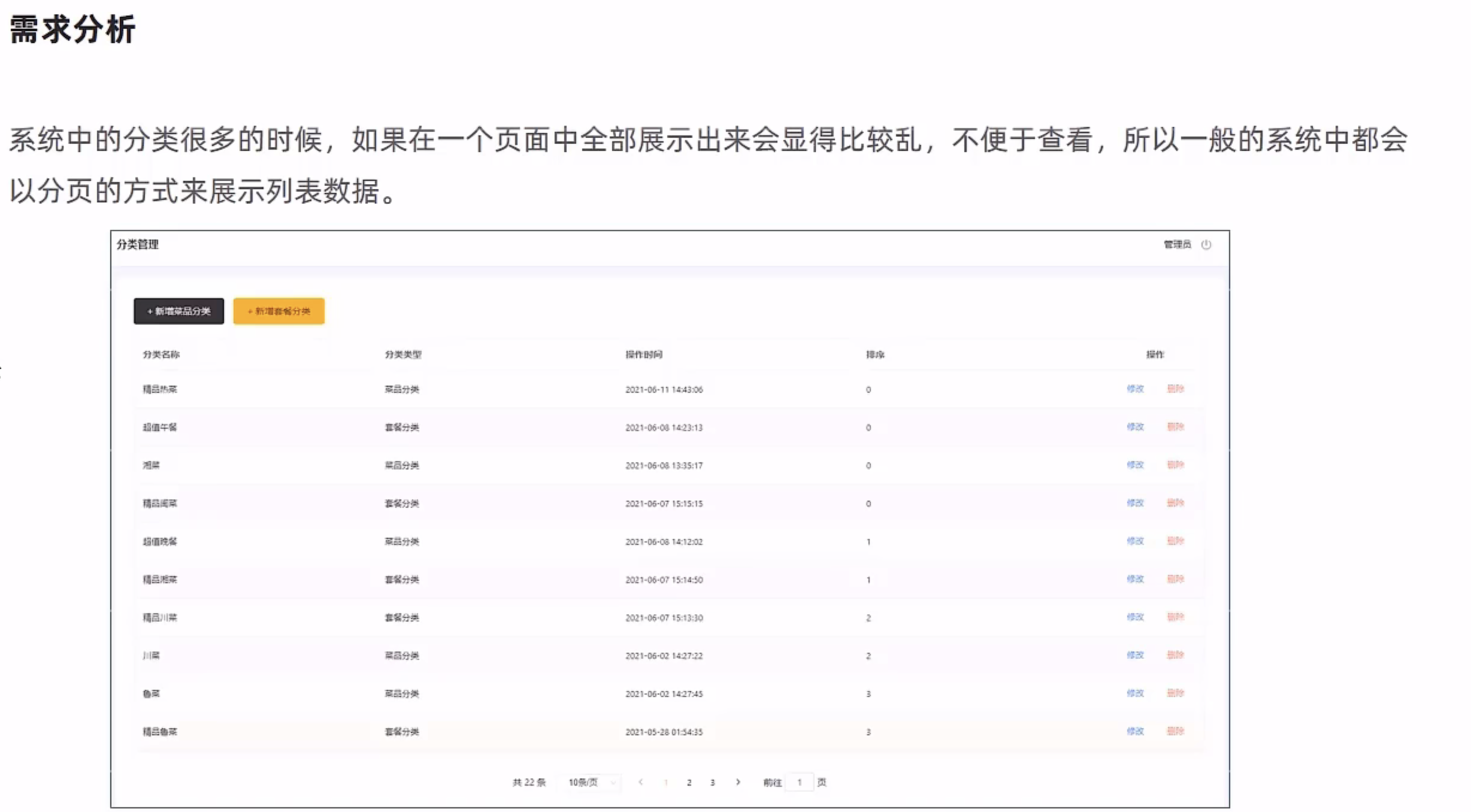This screenshot has height=812, width=1471.
Task: Go to page 2 in pagination
Action: pyautogui.click(x=689, y=782)
